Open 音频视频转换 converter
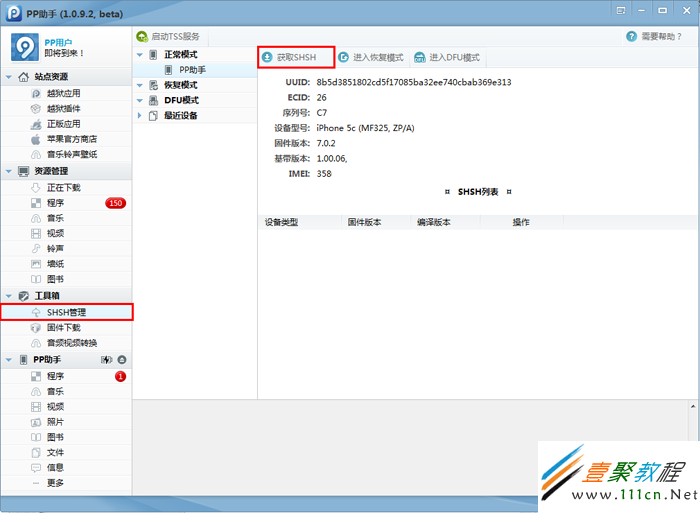The width and height of the screenshot is (700, 513). pos(66,342)
